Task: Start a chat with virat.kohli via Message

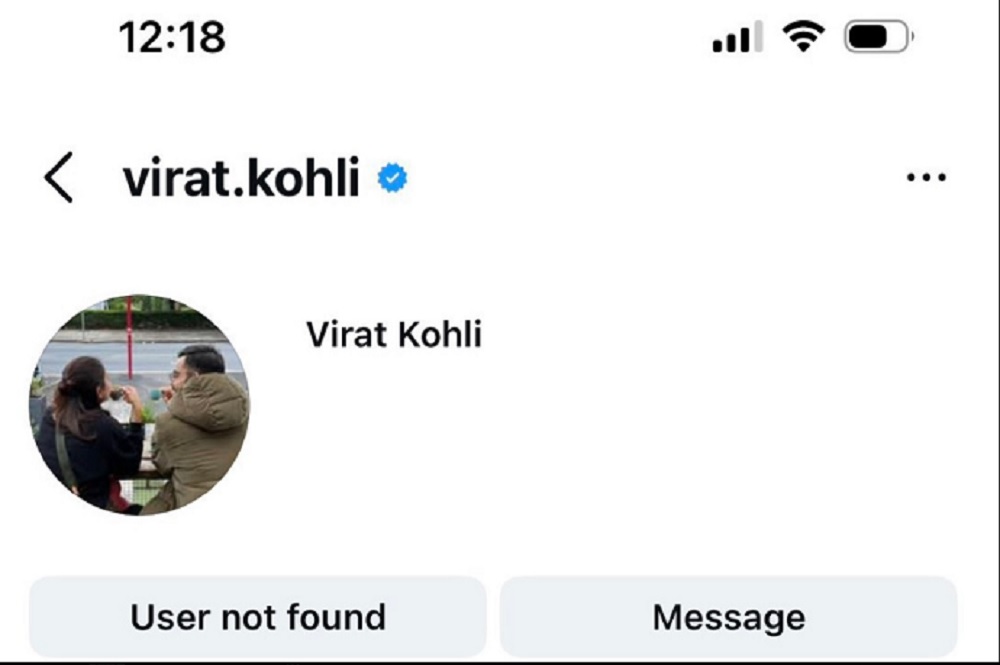Action: (728, 617)
